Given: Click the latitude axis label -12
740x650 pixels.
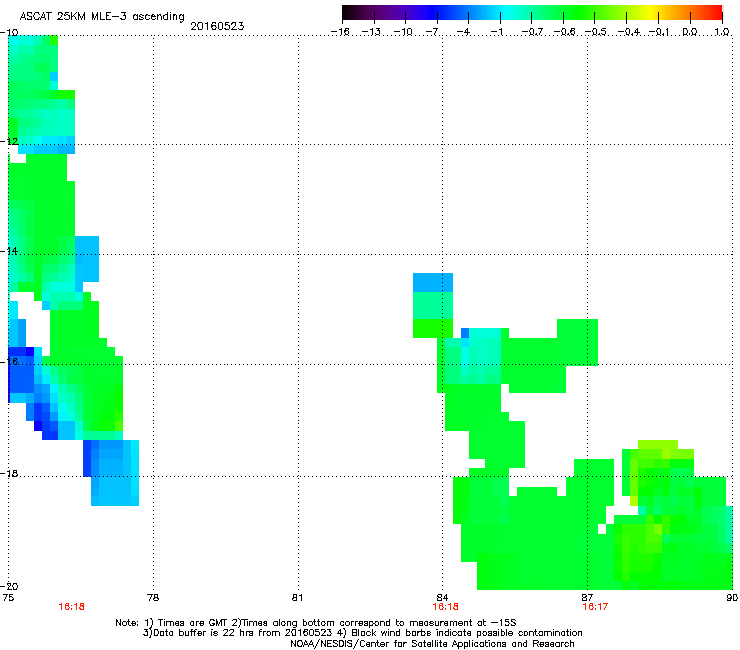Looking at the screenshot, I should 9,142.
